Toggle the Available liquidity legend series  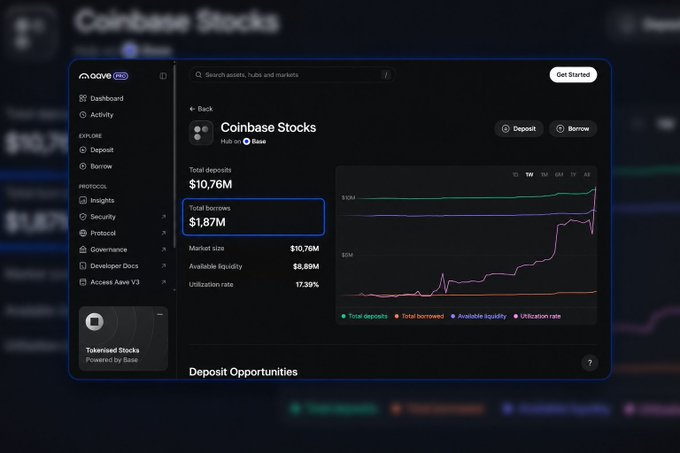click(478, 316)
